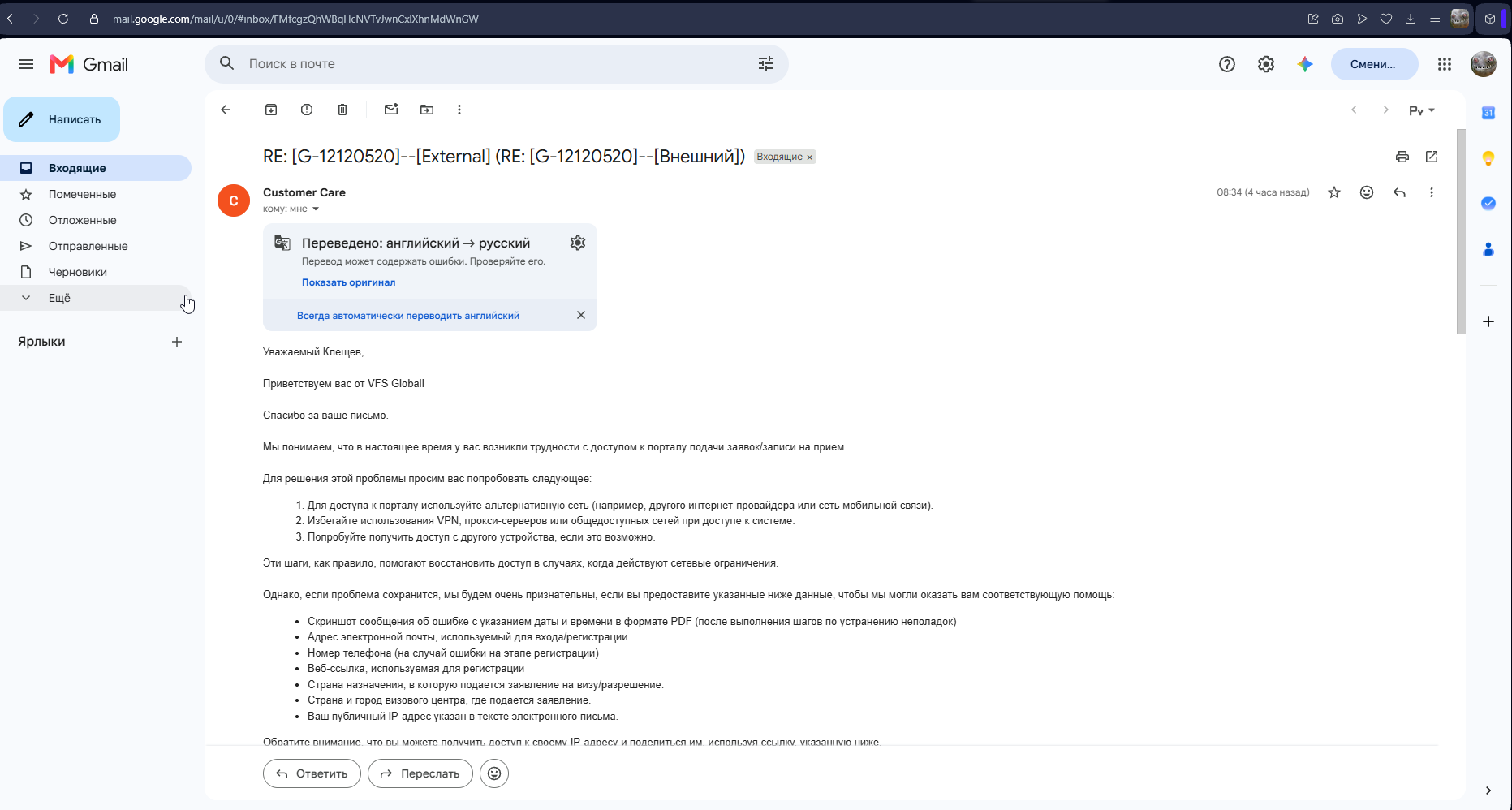Show recipient details dropdown arrow

point(316,209)
